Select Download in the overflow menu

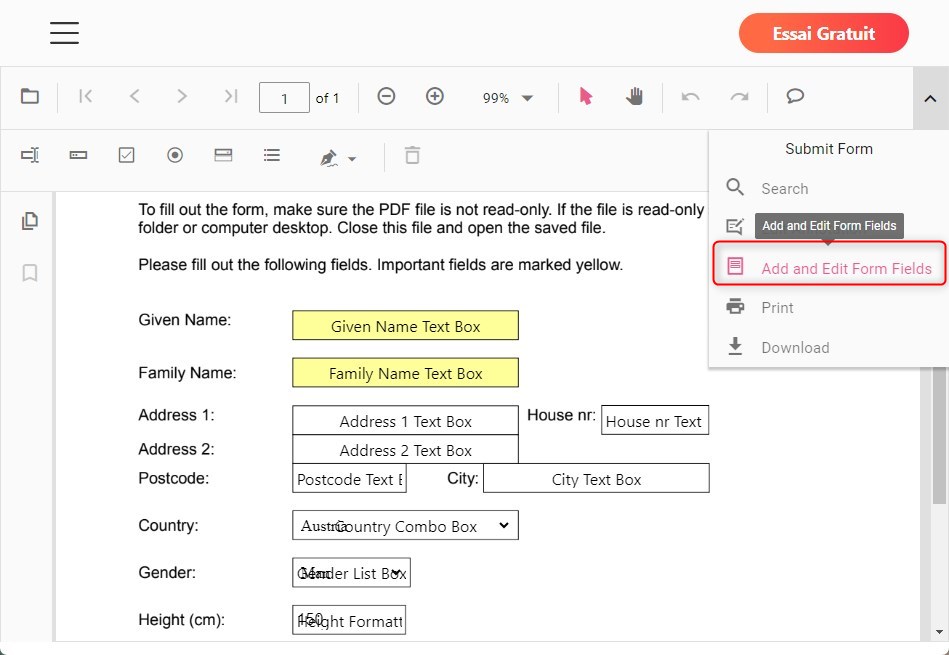click(795, 348)
